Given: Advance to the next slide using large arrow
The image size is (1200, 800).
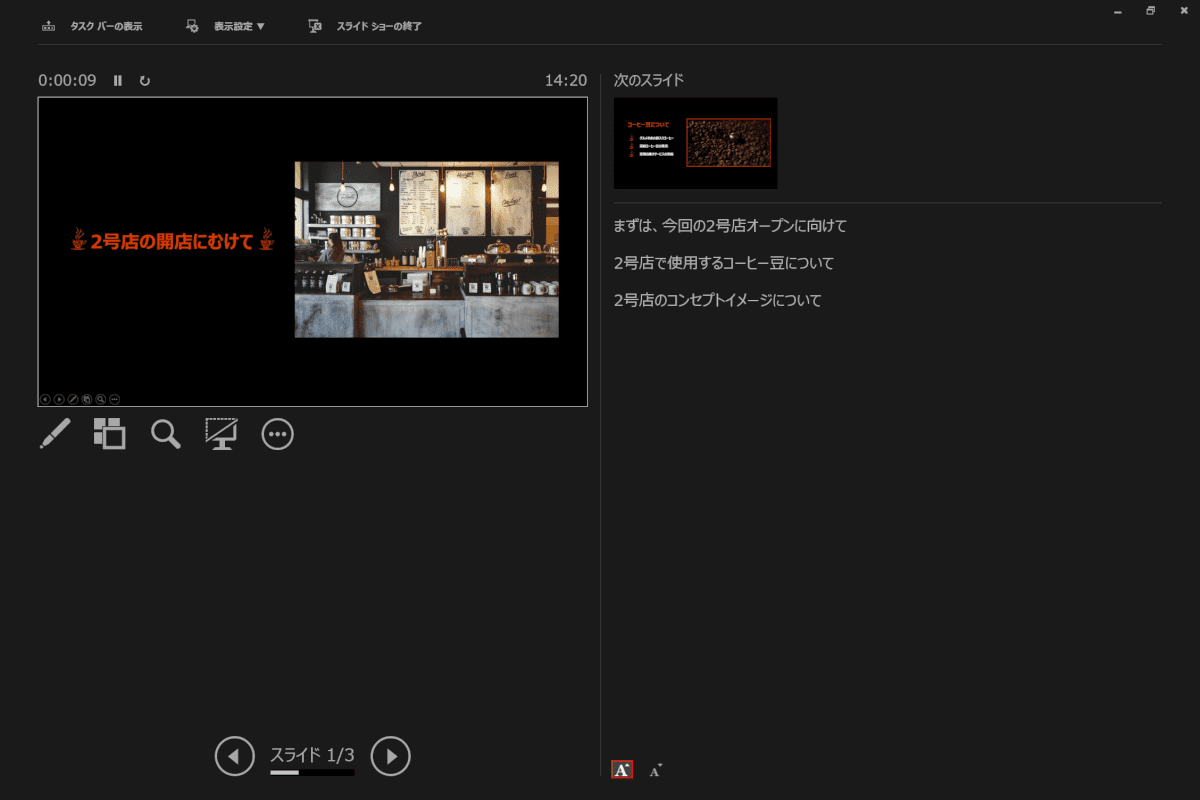Looking at the screenshot, I should pyautogui.click(x=391, y=756).
